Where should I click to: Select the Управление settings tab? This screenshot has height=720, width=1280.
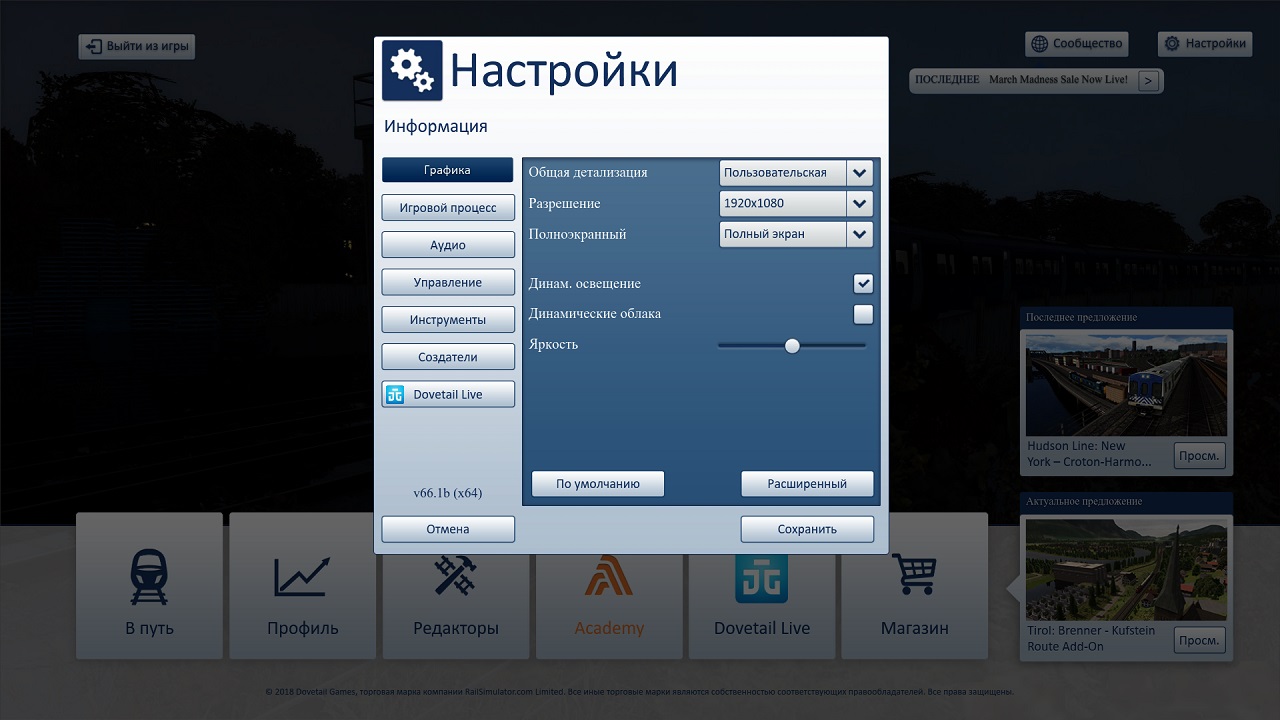tap(448, 283)
